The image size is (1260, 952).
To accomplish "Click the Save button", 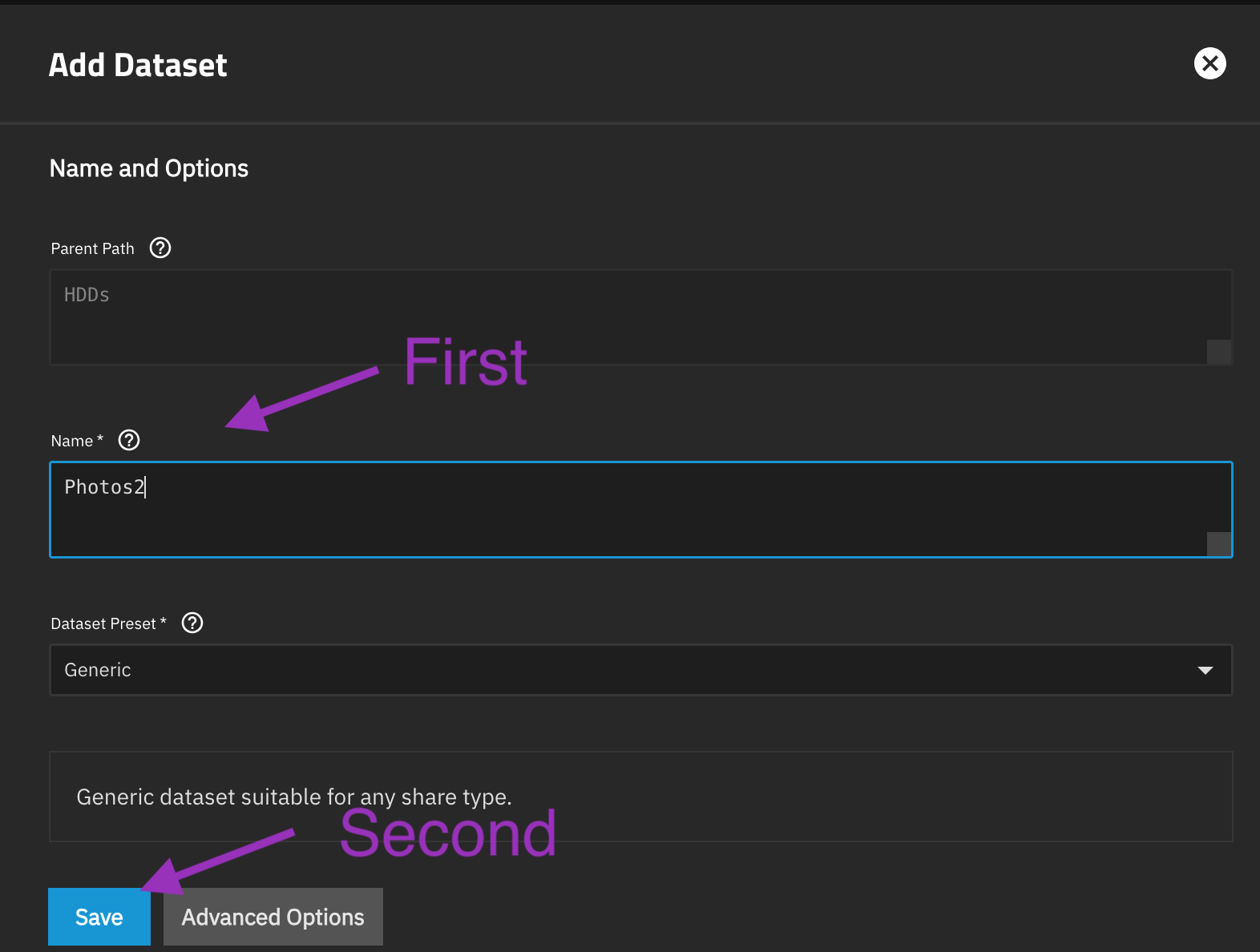I will [x=99, y=917].
